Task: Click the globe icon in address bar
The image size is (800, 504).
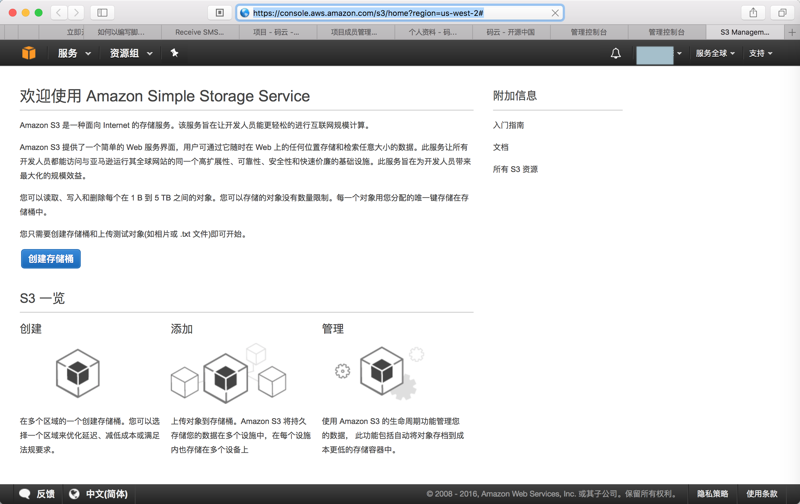Action: coord(245,13)
